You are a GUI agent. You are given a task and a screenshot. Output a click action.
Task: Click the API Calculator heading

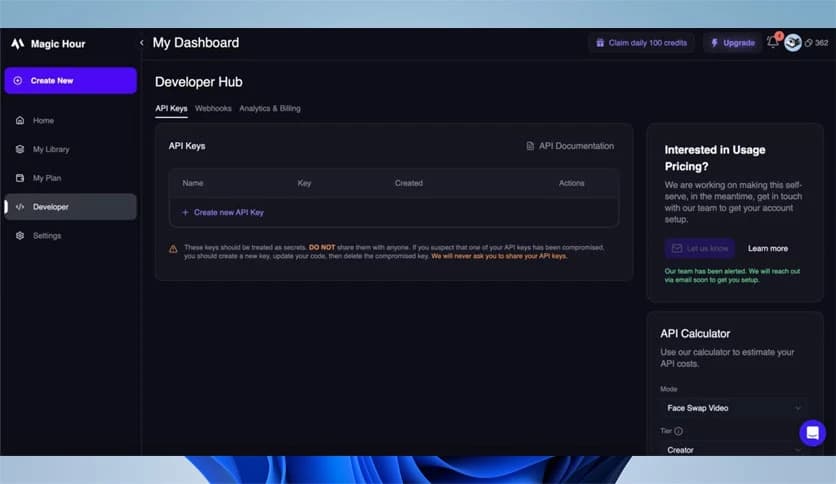[695, 334]
